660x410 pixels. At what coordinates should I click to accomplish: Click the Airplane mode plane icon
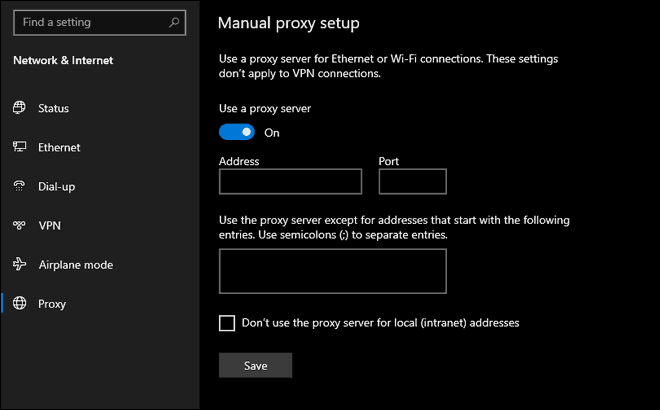[19, 264]
